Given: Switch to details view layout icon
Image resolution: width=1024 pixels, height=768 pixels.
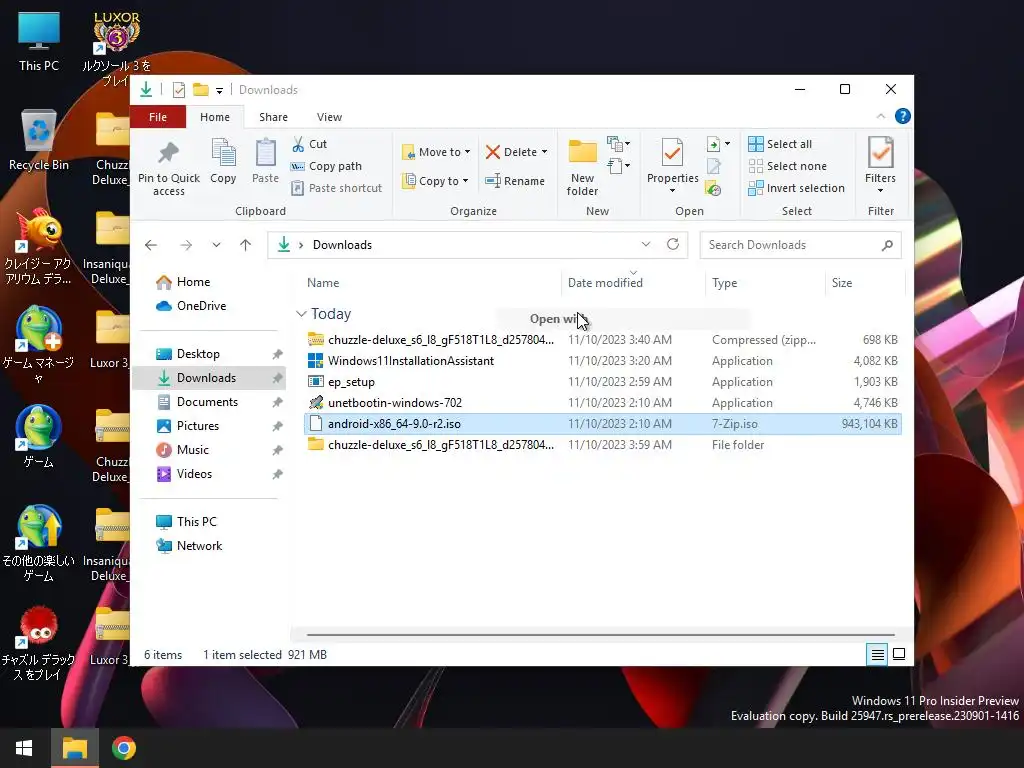Looking at the screenshot, I should 878,654.
